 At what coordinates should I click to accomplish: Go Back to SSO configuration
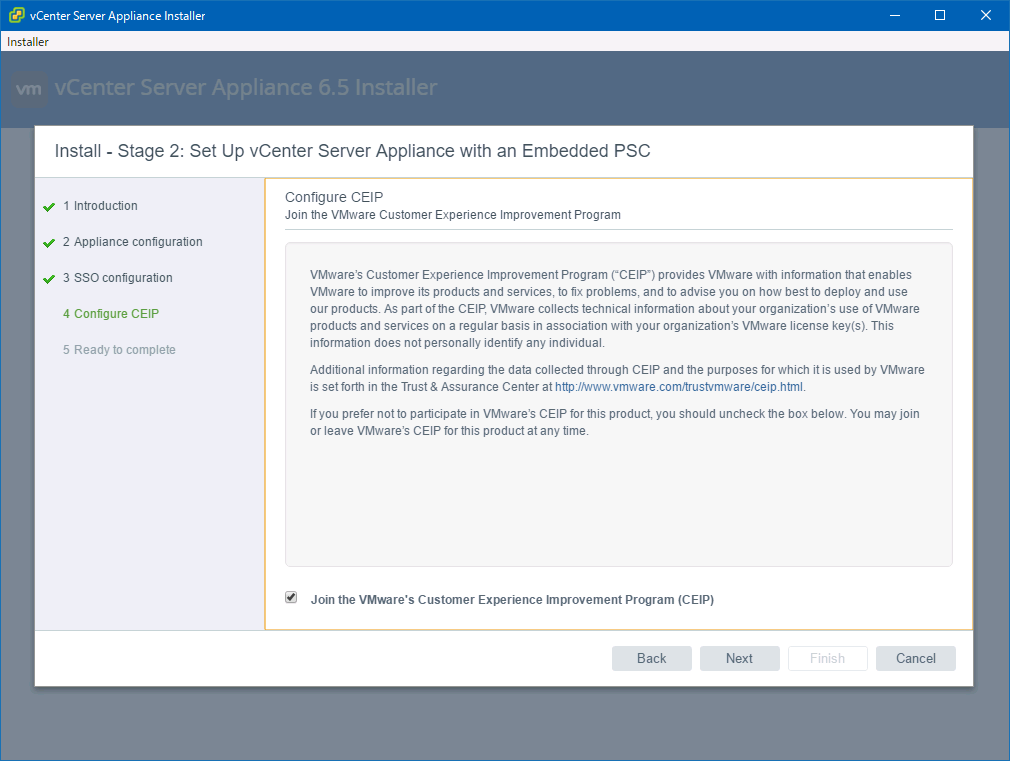point(651,659)
